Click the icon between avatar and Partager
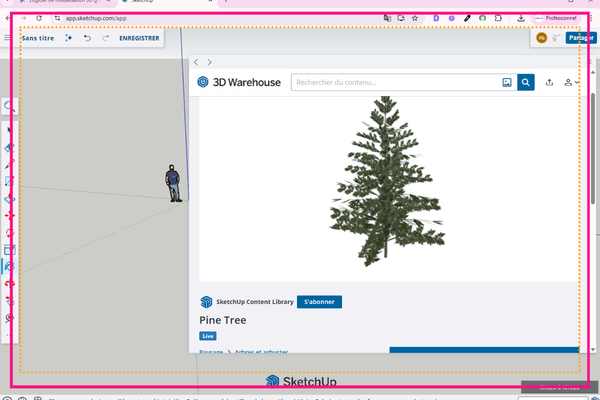The width and height of the screenshot is (600, 400). click(556, 38)
